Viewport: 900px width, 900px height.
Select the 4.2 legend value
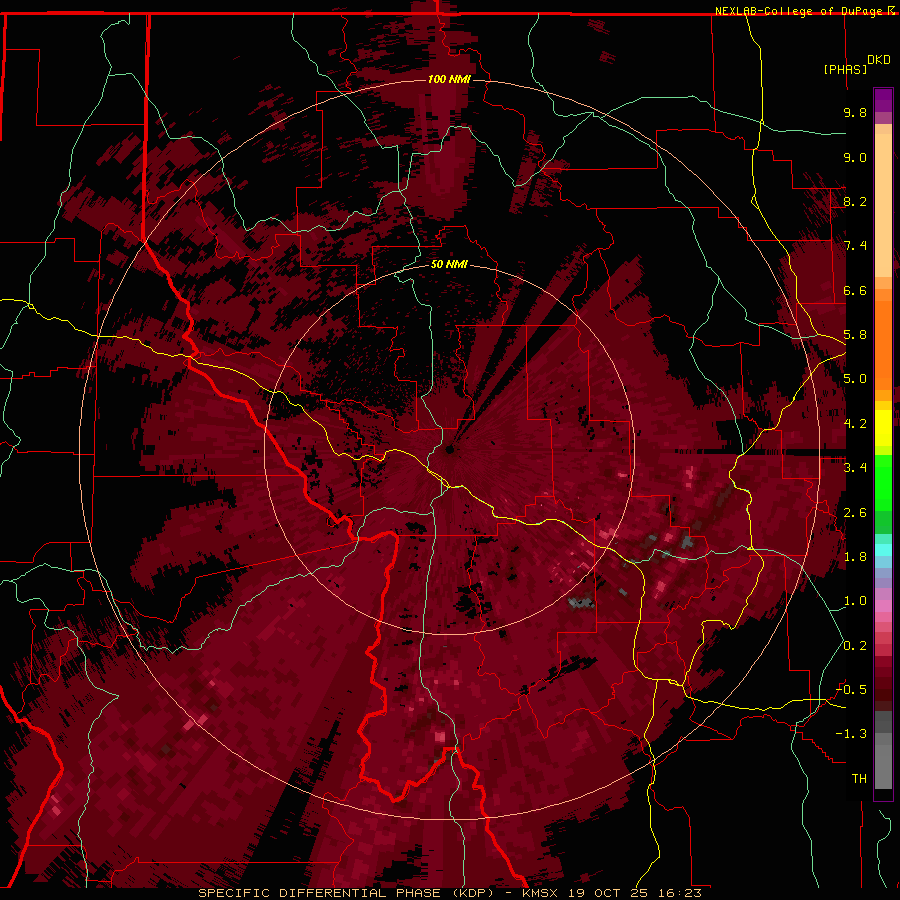[855, 424]
